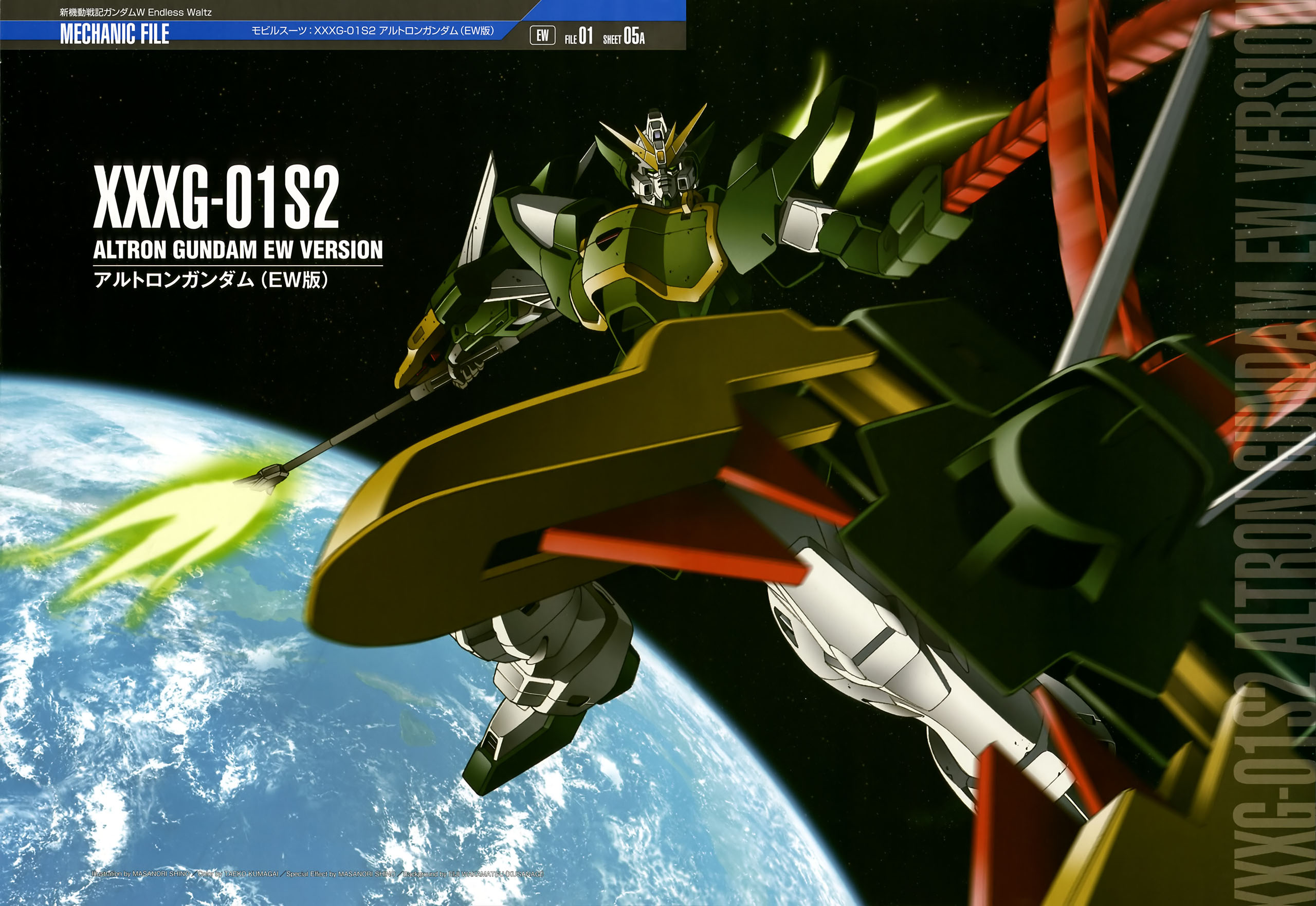
Task: Click the Japanese header text モビルスーツ:XXXG-01S2
Action: [x=372, y=31]
